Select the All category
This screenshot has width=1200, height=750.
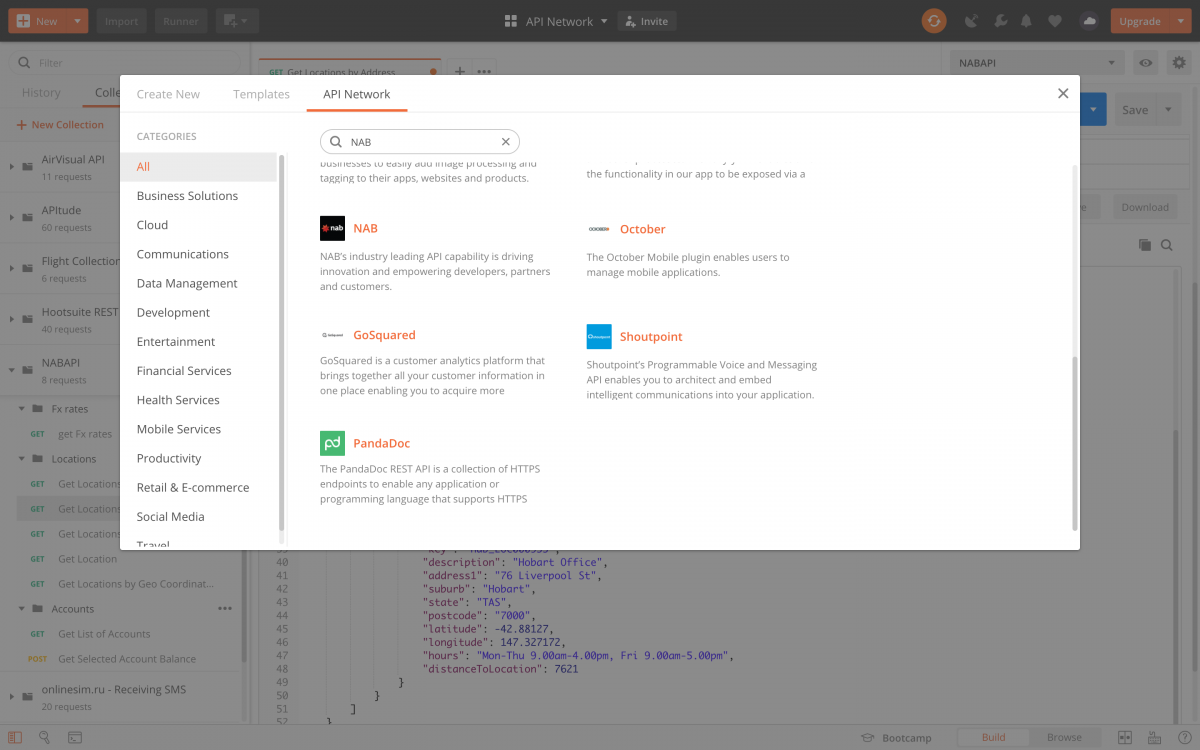point(198,167)
